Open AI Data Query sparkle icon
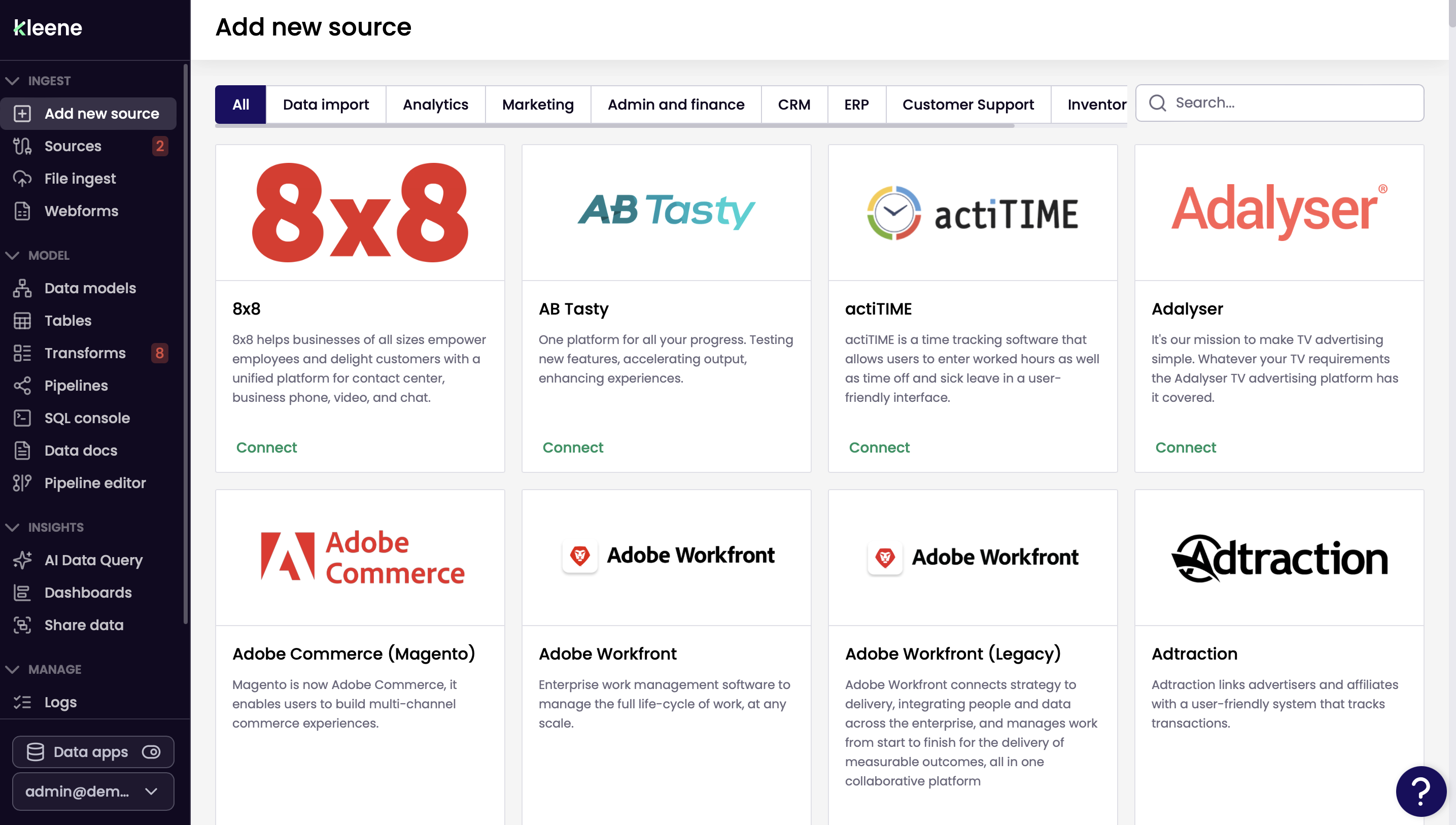The height and width of the screenshot is (825, 1456). click(x=22, y=560)
